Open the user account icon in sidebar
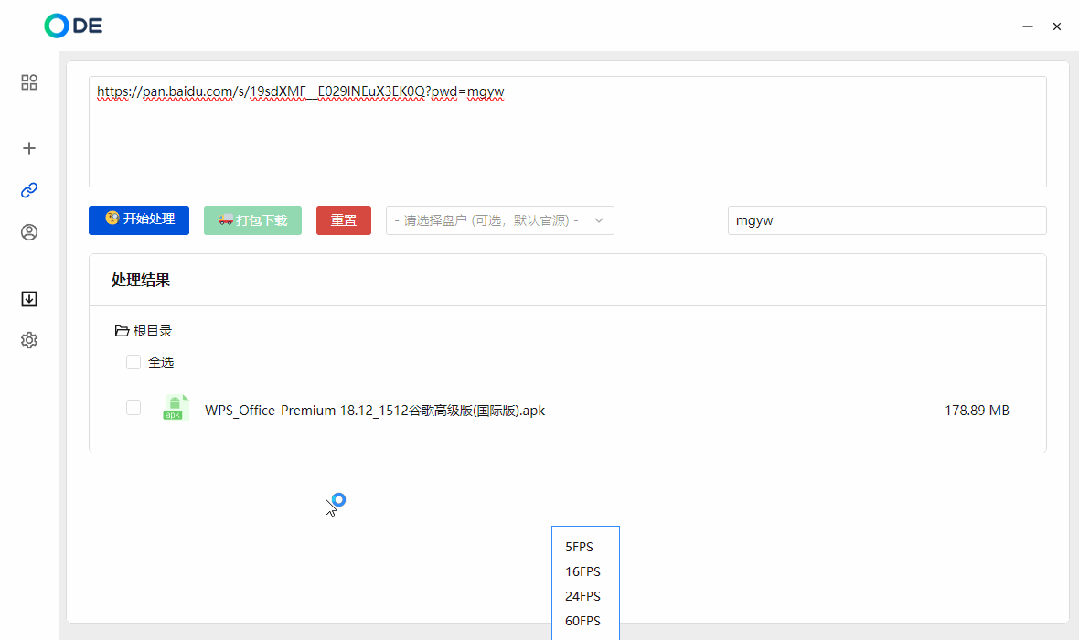Viewport: 1079px width, 640px height. pos(29,233)
